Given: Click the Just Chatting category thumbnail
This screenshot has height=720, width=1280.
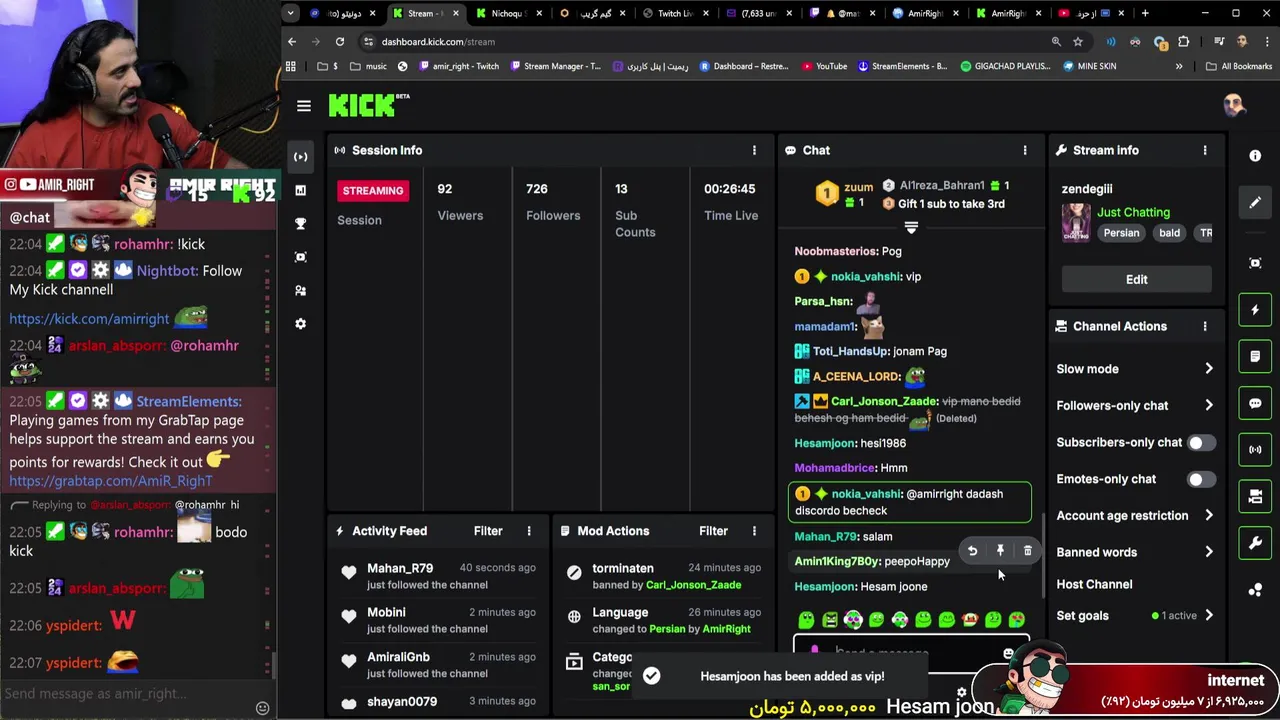Looking at the screenshot, I should (x=1076, y=222).
